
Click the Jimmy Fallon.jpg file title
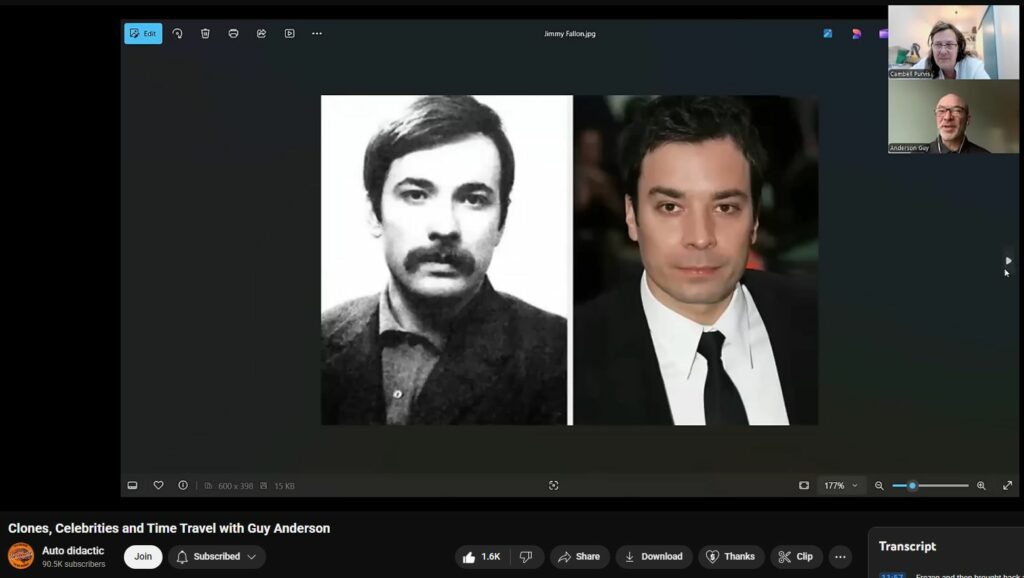569,33
